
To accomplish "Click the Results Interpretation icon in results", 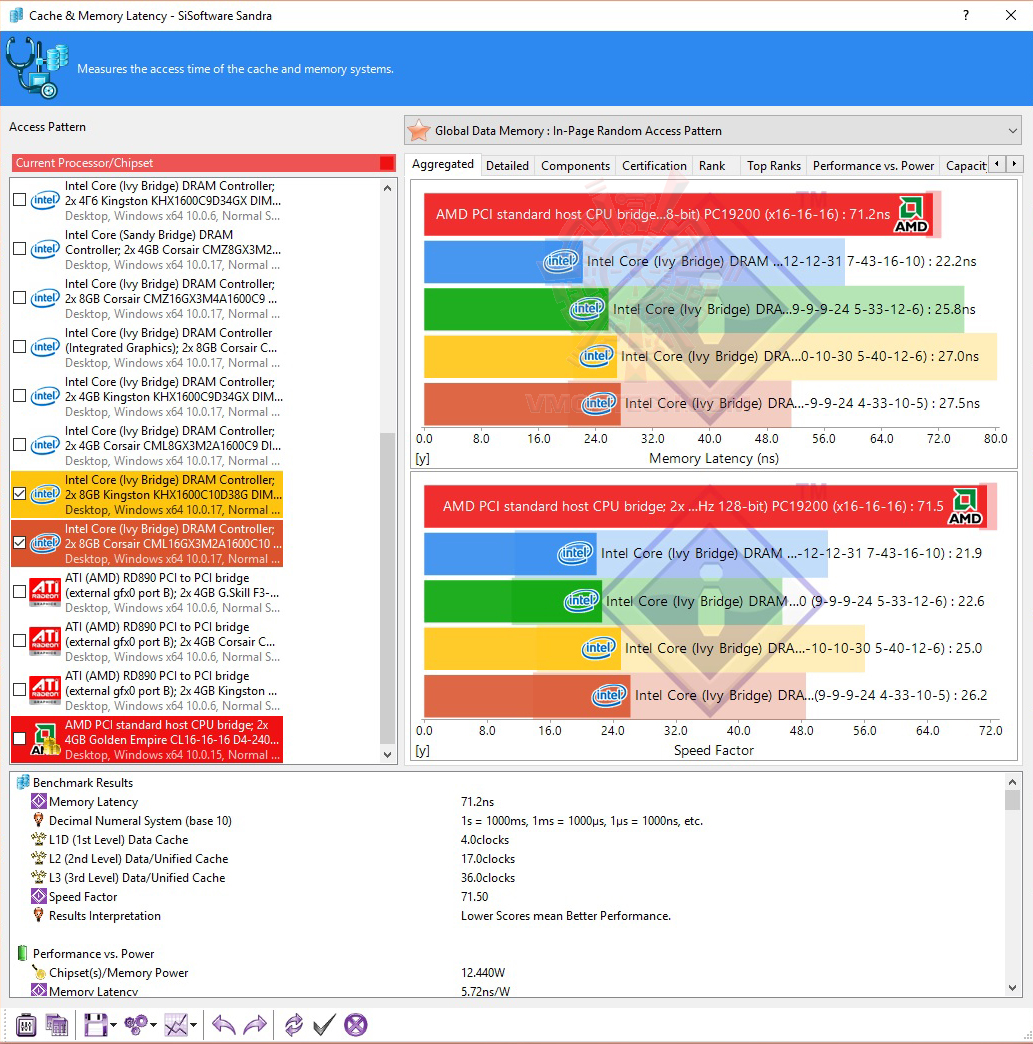I will [39, 915].
